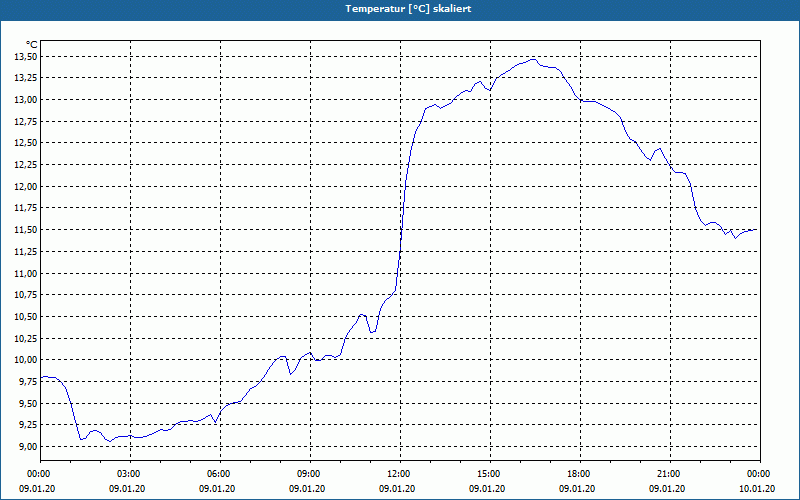
Task: Click the 10,25 temperature tick label
Action: click(x=26, y=338)
